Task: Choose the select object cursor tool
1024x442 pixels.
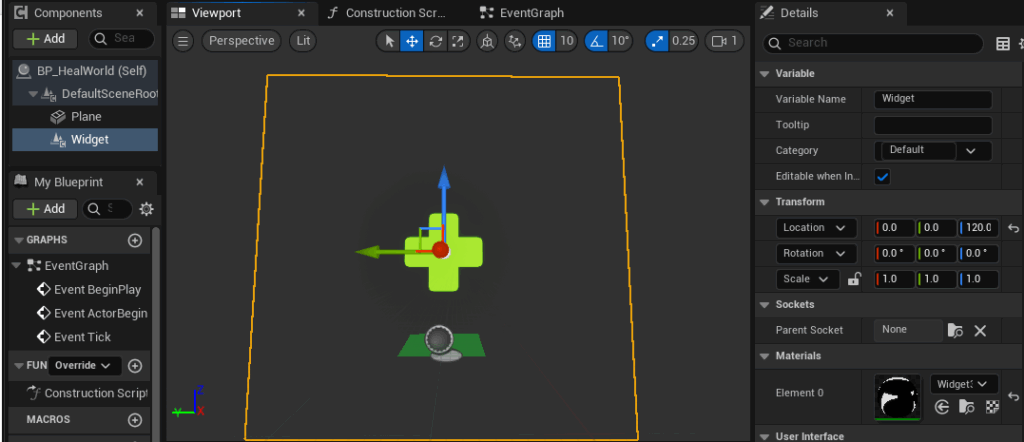Action: tap(390, 41)
